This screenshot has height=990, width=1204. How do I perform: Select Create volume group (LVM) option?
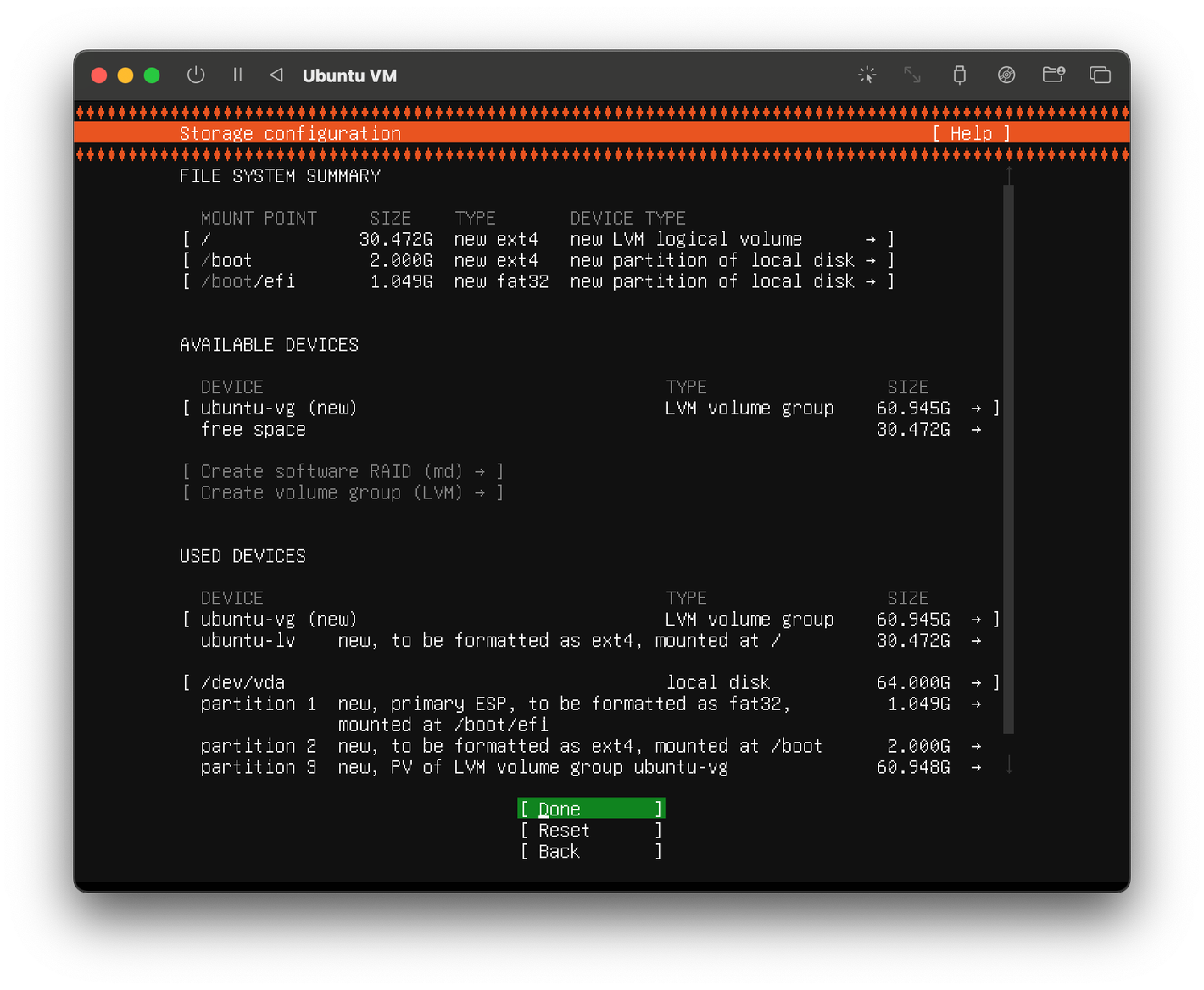tap(343, 492)
